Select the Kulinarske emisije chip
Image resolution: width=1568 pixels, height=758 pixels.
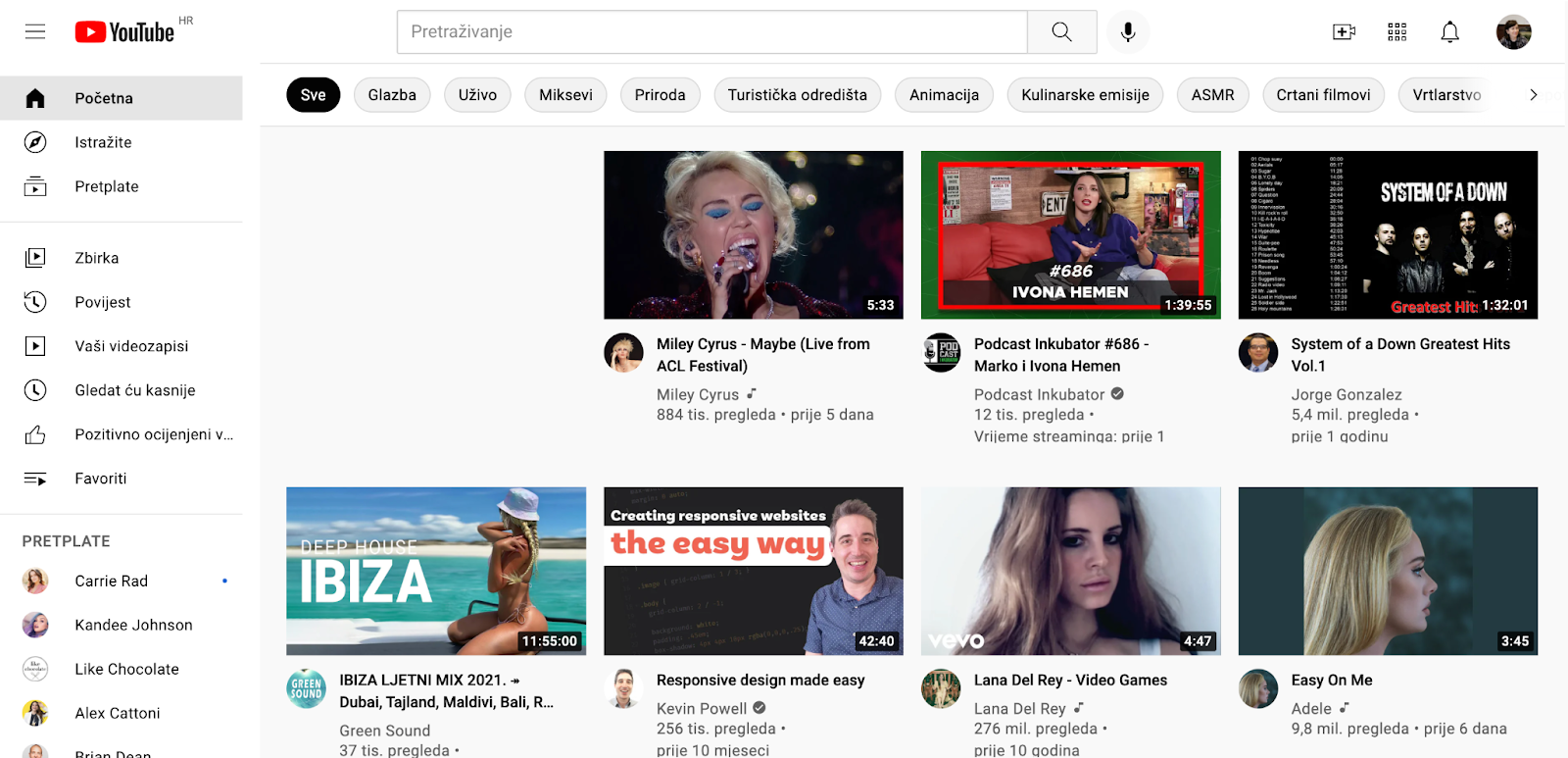pos(1085,95)
